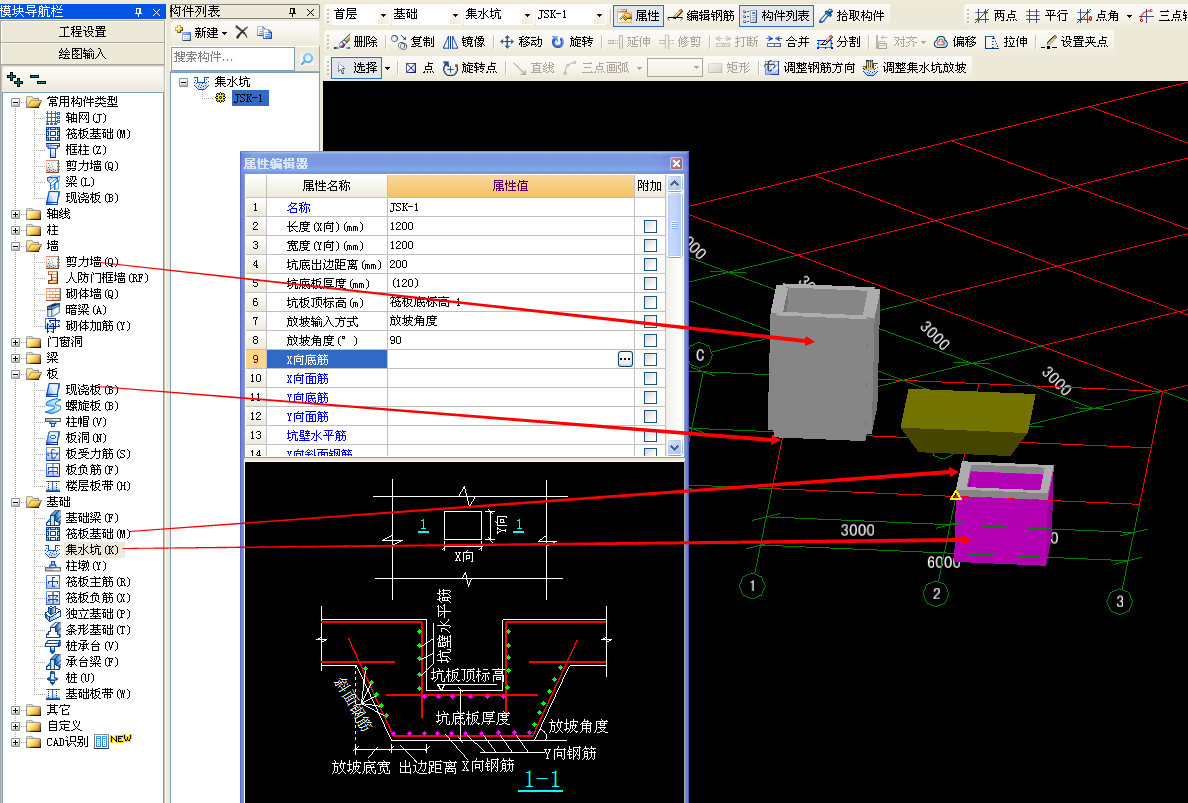
Task: Click the delete X icon in 构件列表
Action: (242, 32)
